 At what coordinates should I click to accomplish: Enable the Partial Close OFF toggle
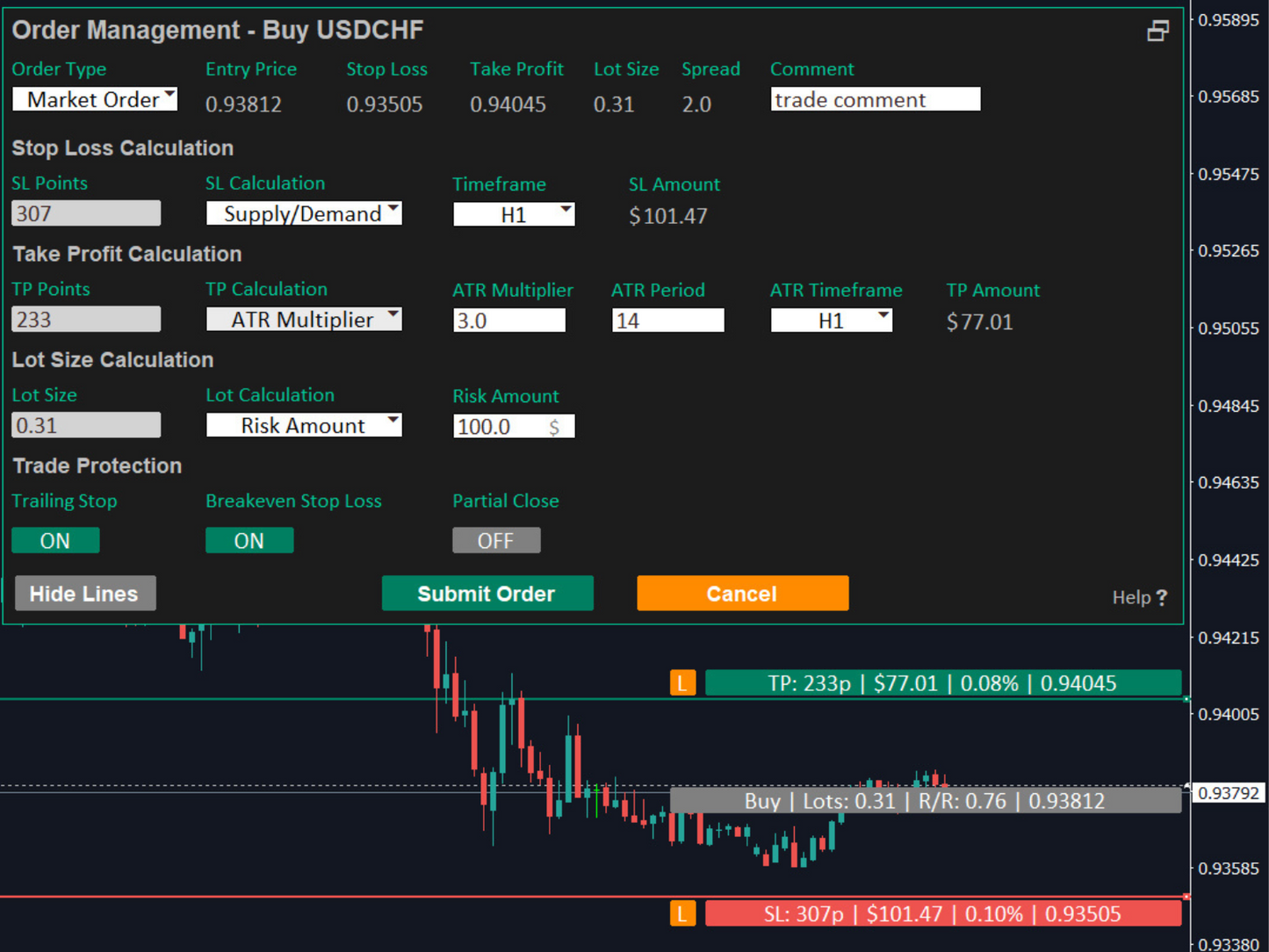(496, 540)
